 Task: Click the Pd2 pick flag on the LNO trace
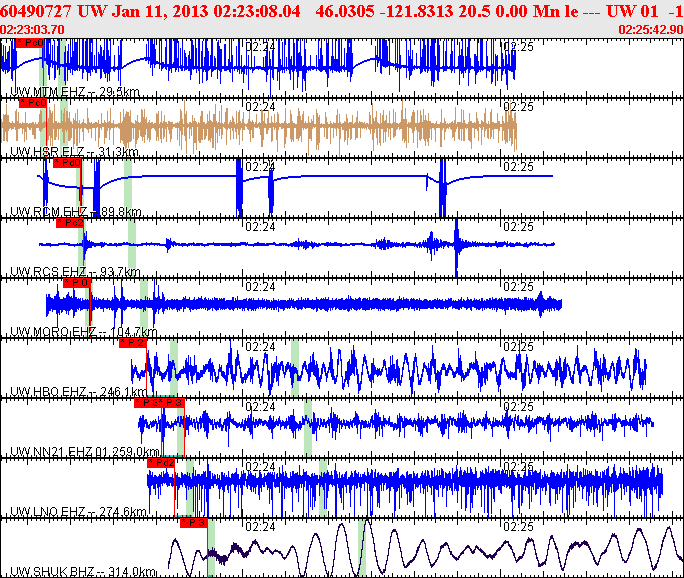pos(161,463)
